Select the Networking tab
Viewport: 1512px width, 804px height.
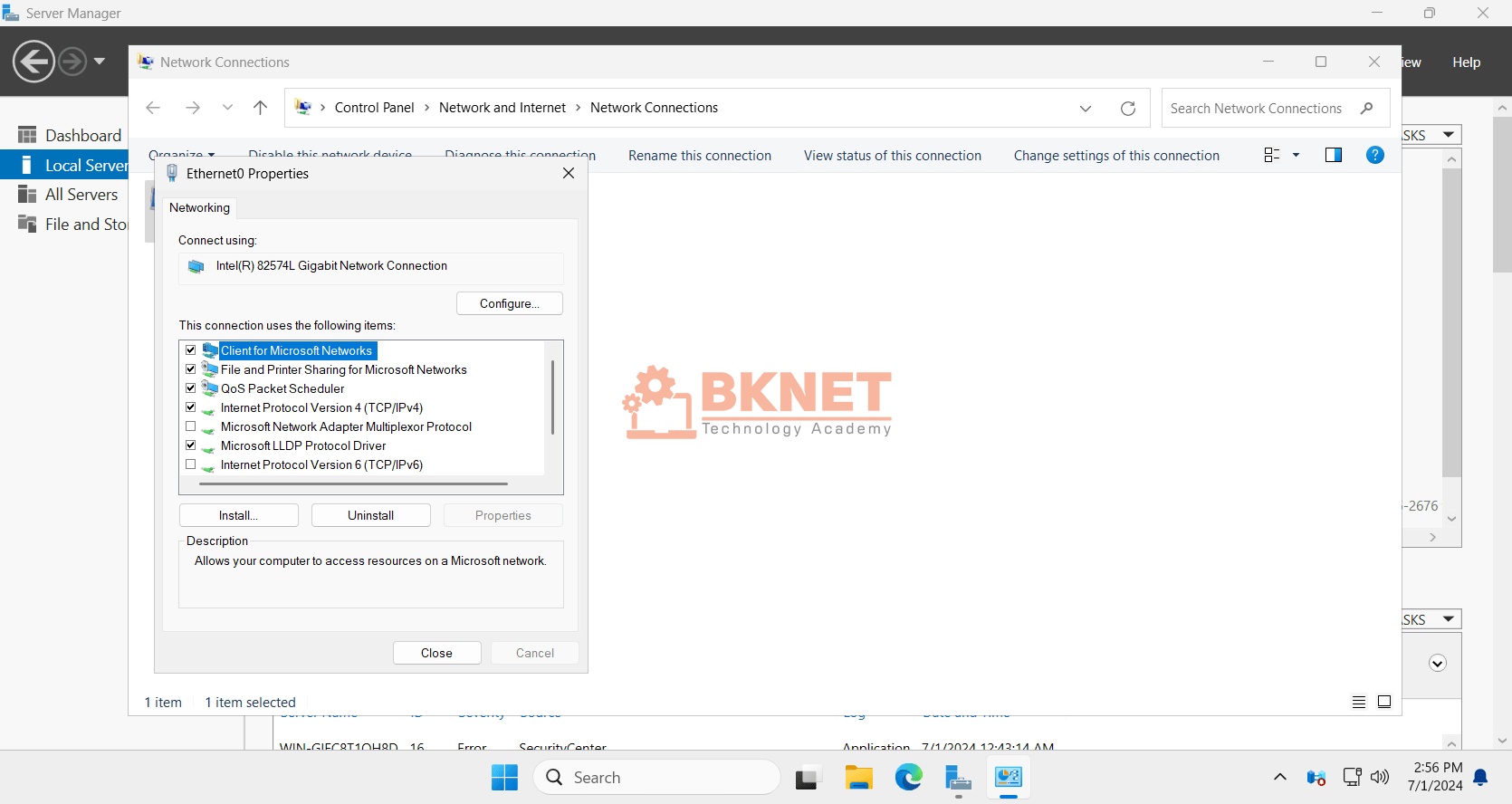pyautogui.click(x=199, y=207)
